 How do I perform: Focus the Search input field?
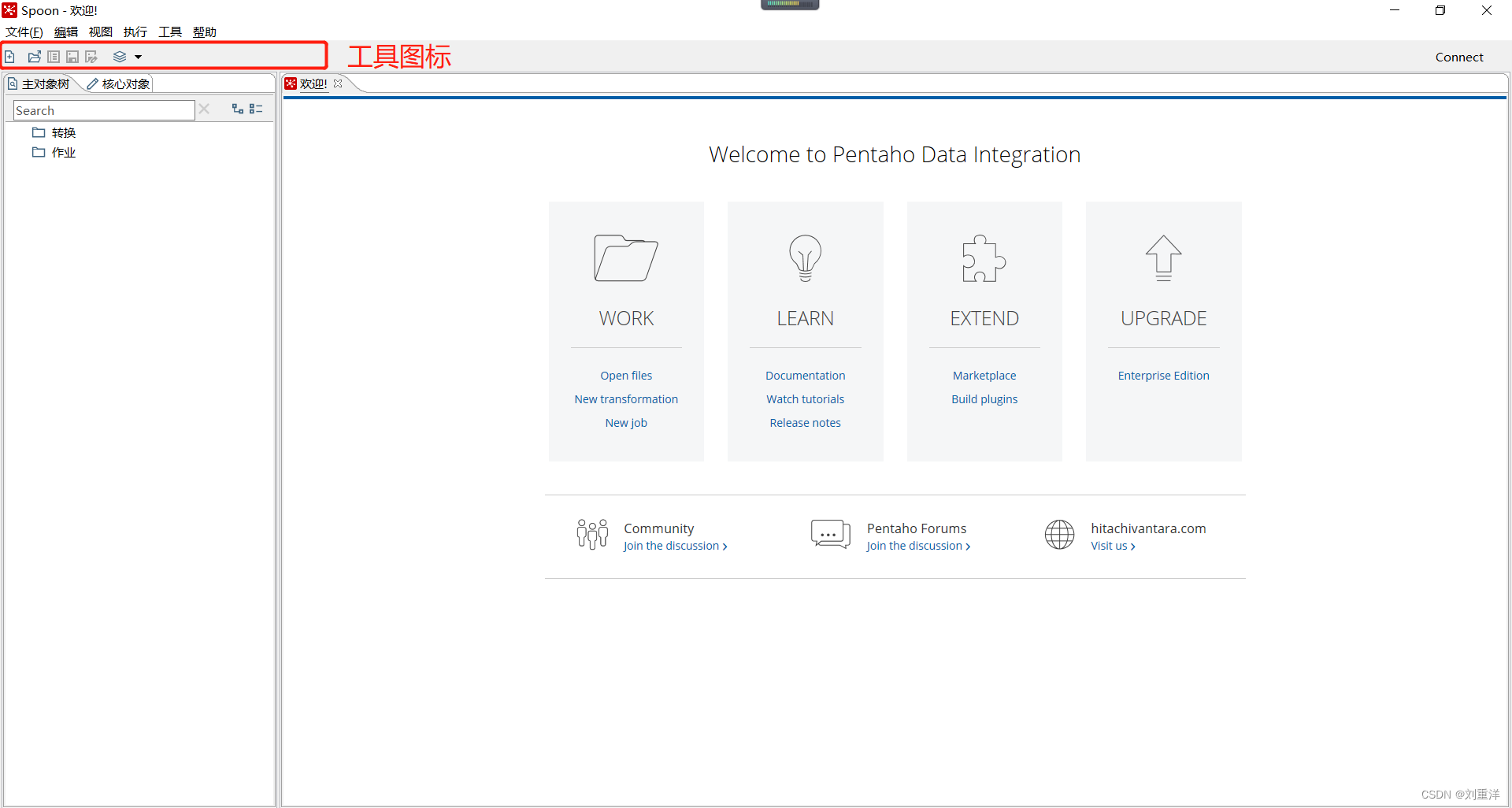(x=104, y=110)
